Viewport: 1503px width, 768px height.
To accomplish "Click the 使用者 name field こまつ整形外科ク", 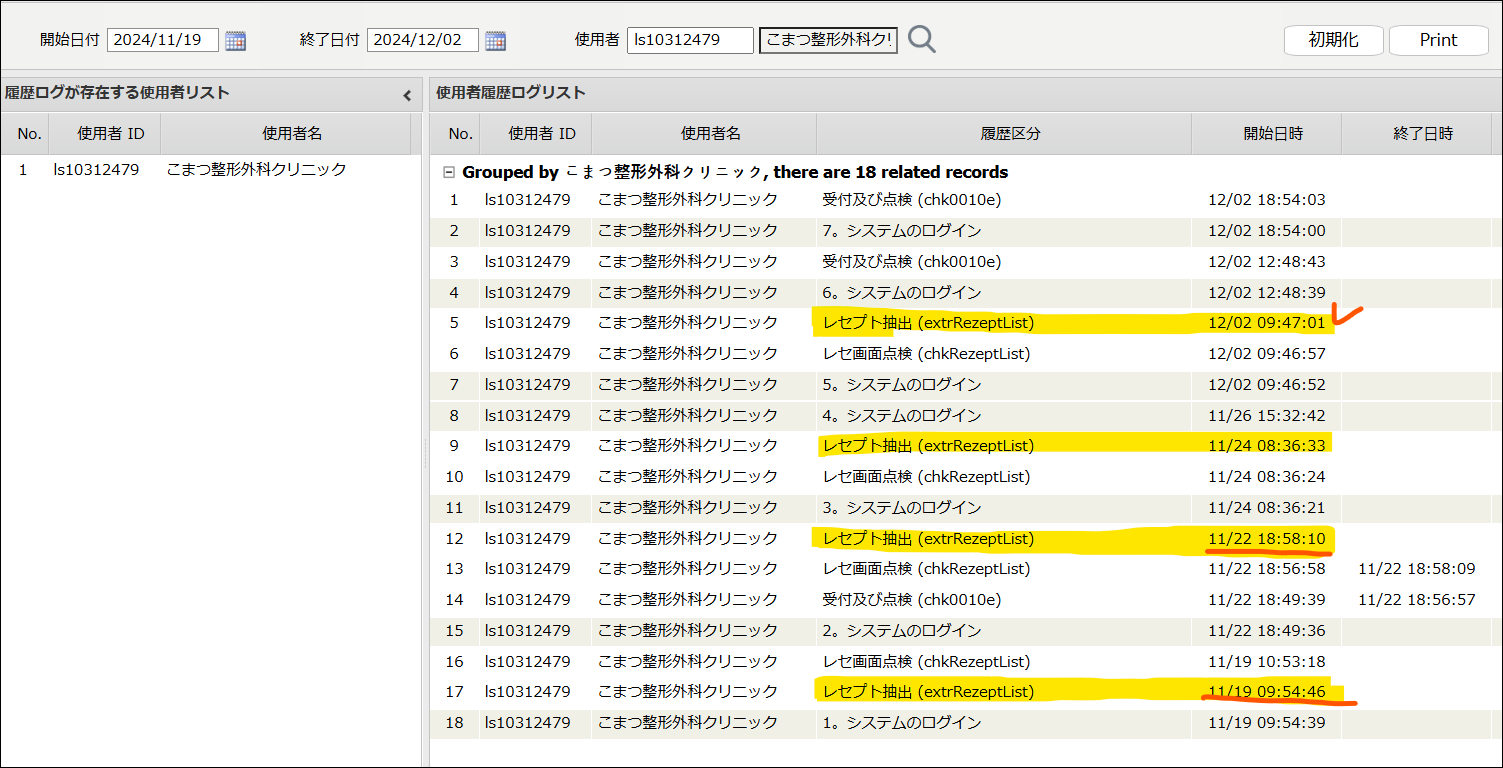I will (829, 40).
